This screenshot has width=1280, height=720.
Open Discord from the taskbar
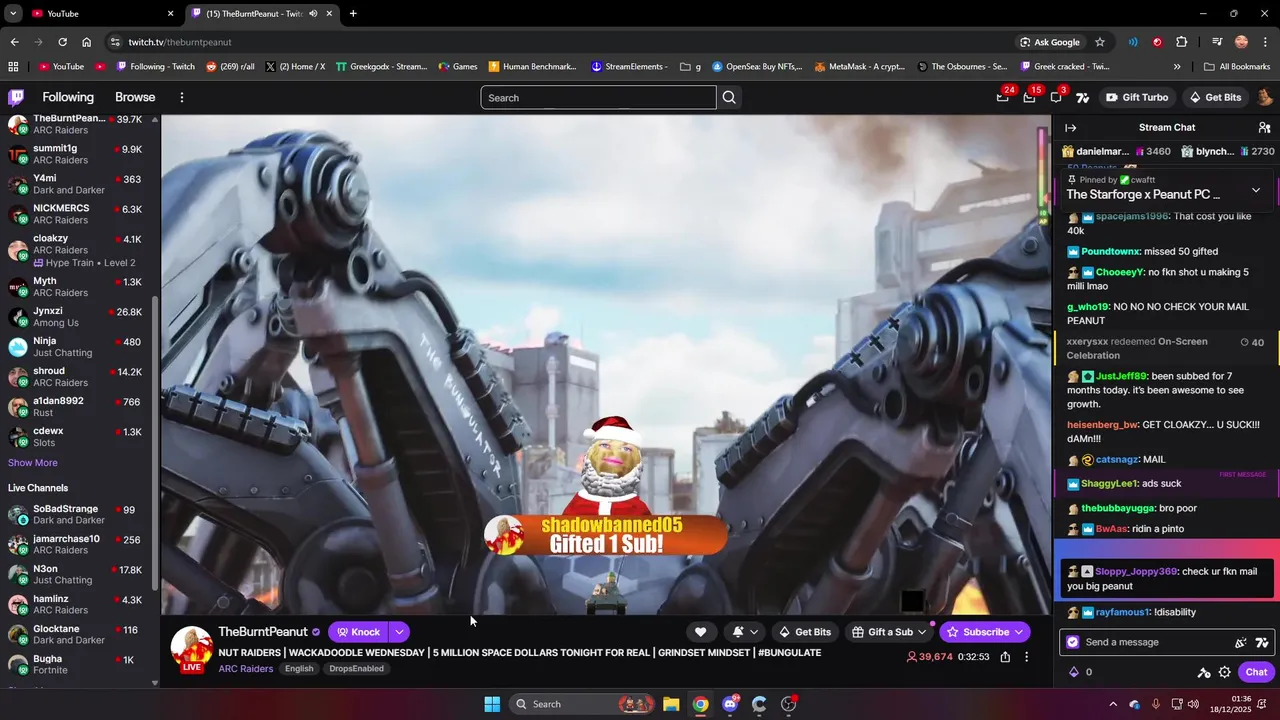[730, 704]
